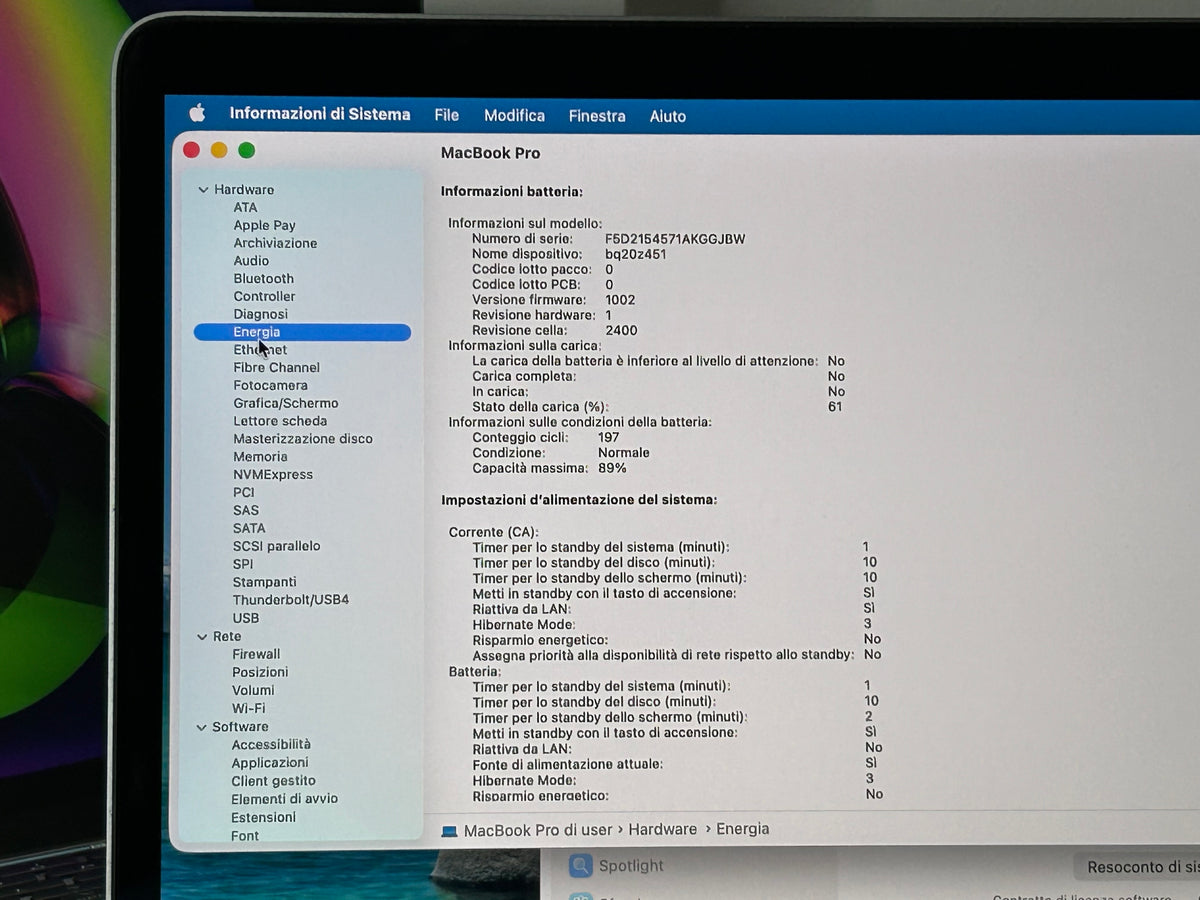The height and width of the screenshot is (900, 1200).
Task: Open Fotocamera details
Action: coord(270,386)
